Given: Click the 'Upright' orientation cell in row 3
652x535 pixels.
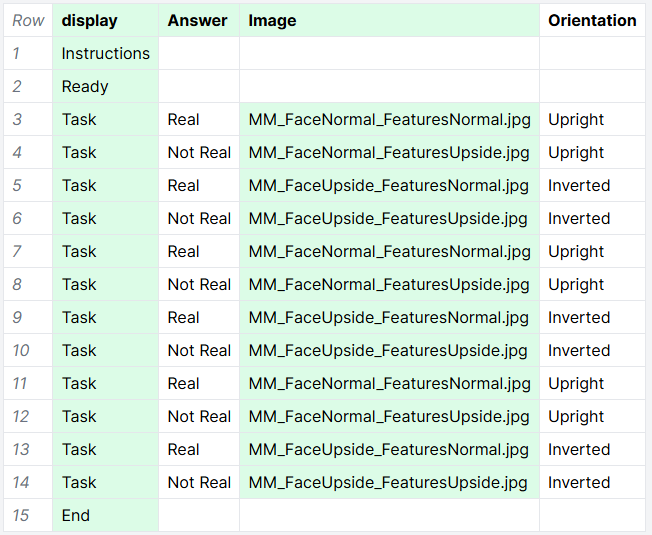Looking at the screenshot, I should coord(592,119).
